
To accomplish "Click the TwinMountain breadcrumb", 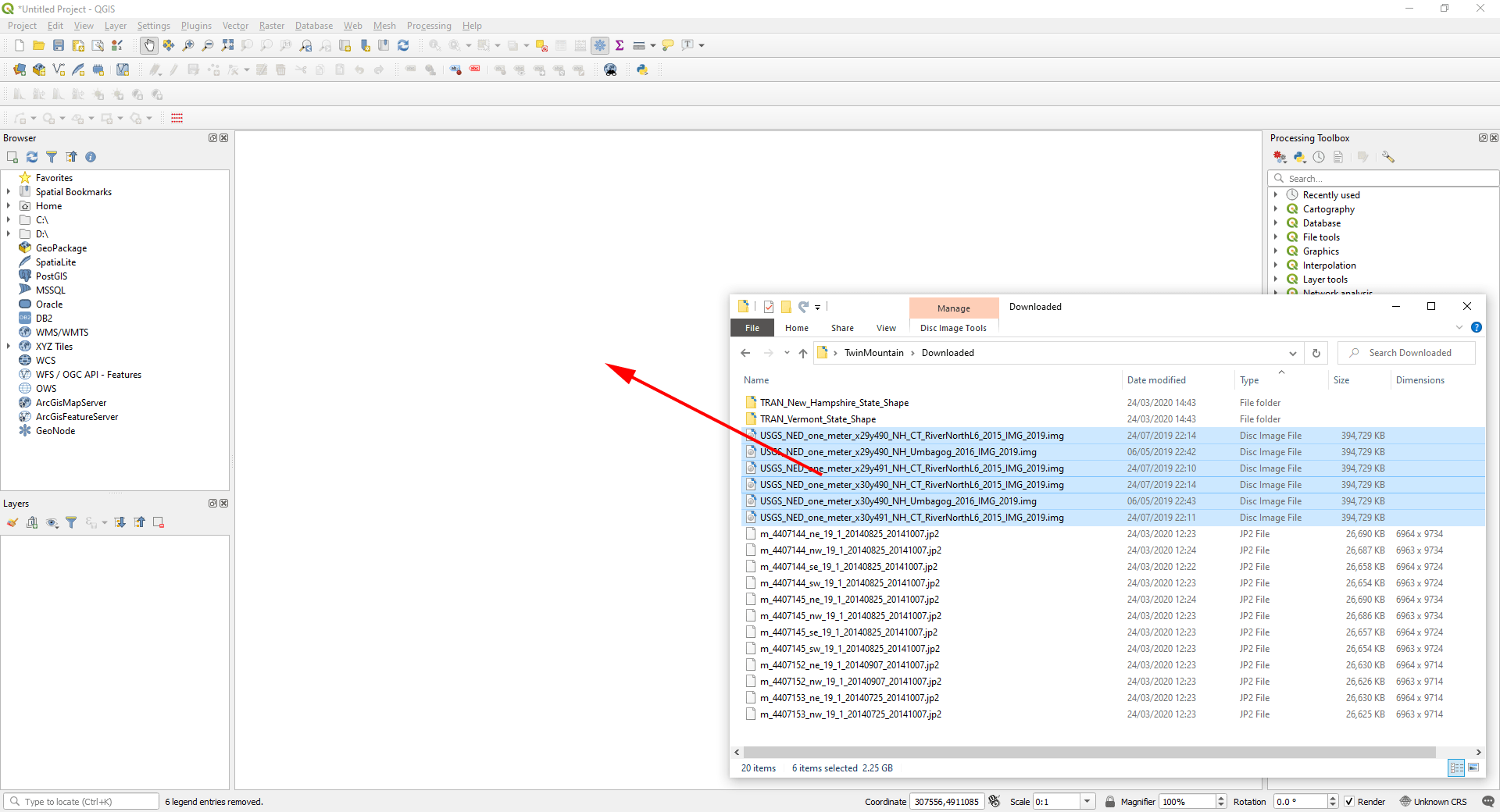I will 873,353.
